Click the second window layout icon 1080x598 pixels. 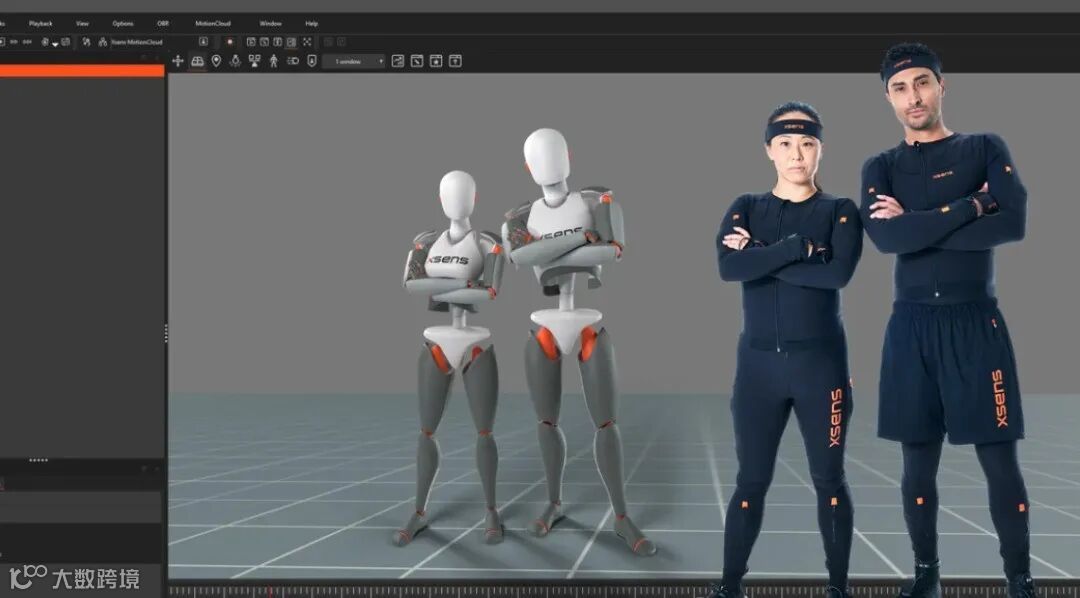tap(264, 42)
